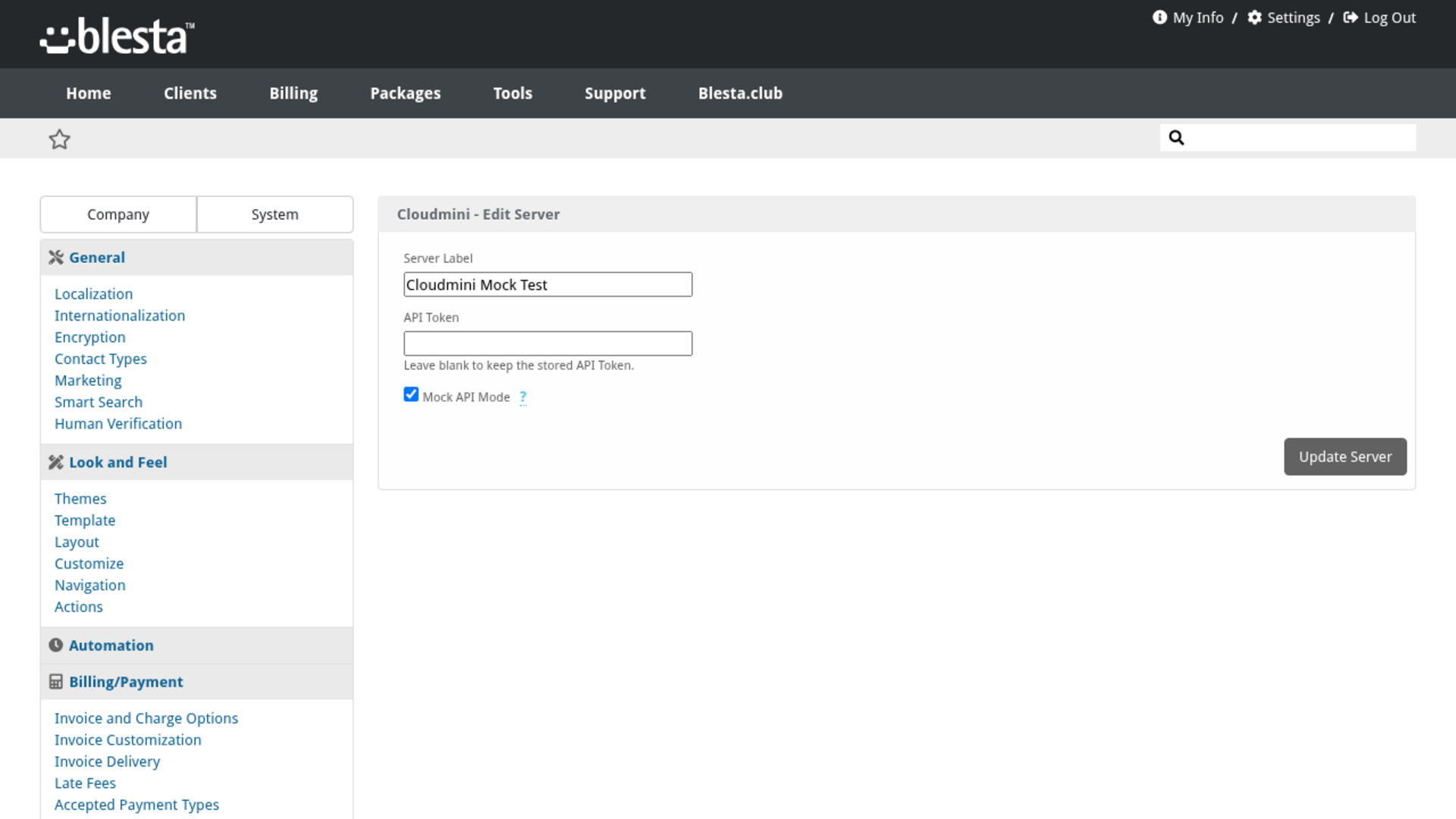This screenshot has height=819, width=1456.
Task: Click the search magnifier icon
Action: click(x=1176, y=137)
